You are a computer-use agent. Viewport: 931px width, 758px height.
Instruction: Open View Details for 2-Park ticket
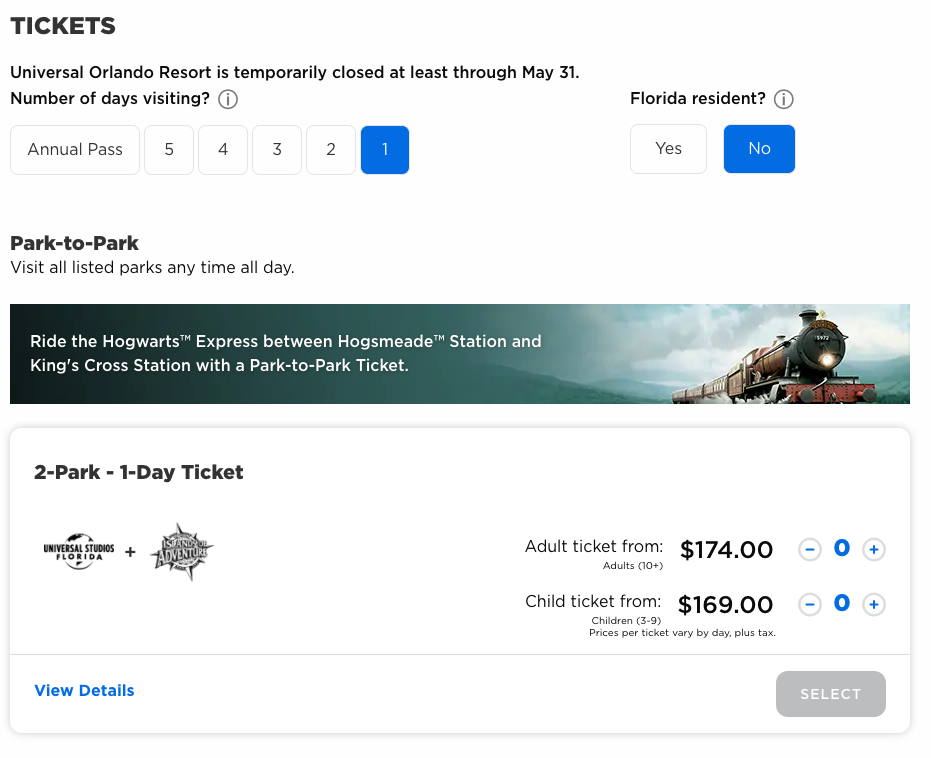pyautogui.click(x=84, y=691)
